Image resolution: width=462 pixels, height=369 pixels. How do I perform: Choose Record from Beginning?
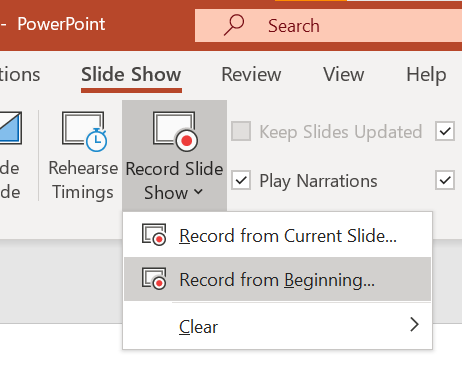point(277,279)
